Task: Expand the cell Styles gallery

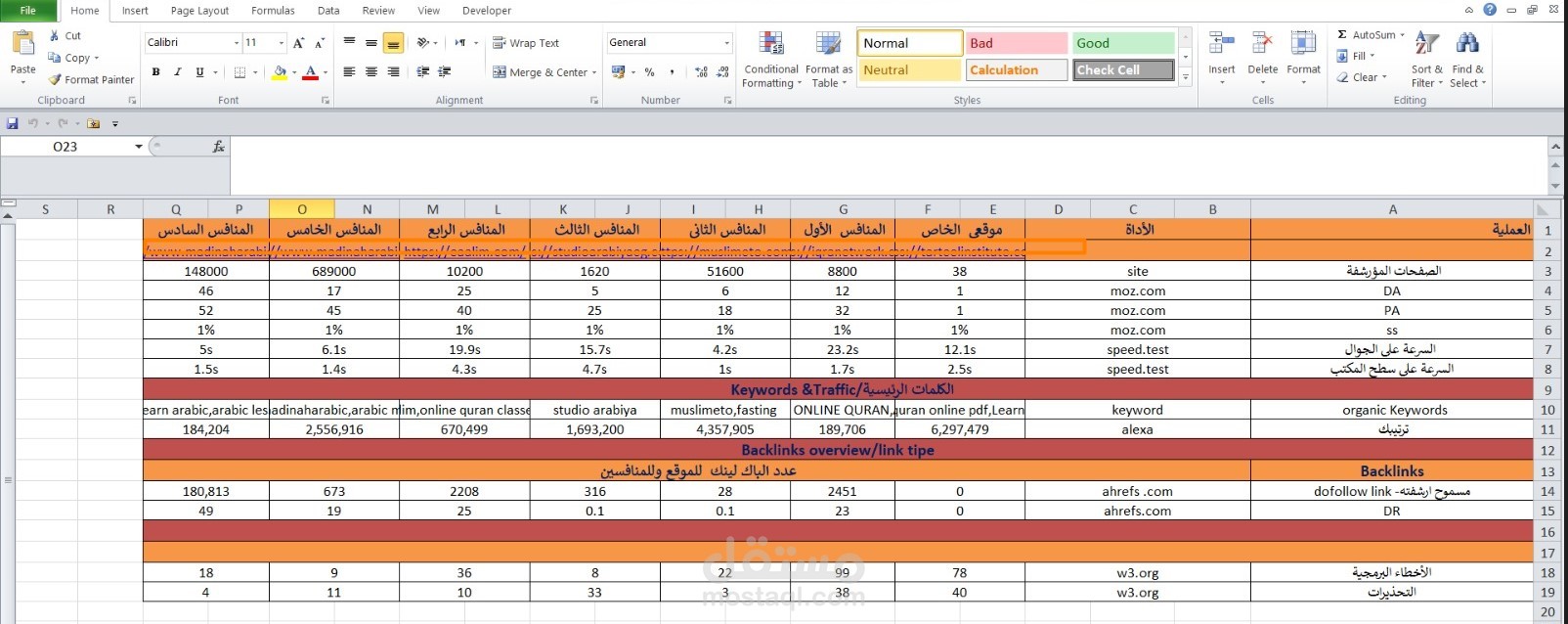Action: point(1185,76)
